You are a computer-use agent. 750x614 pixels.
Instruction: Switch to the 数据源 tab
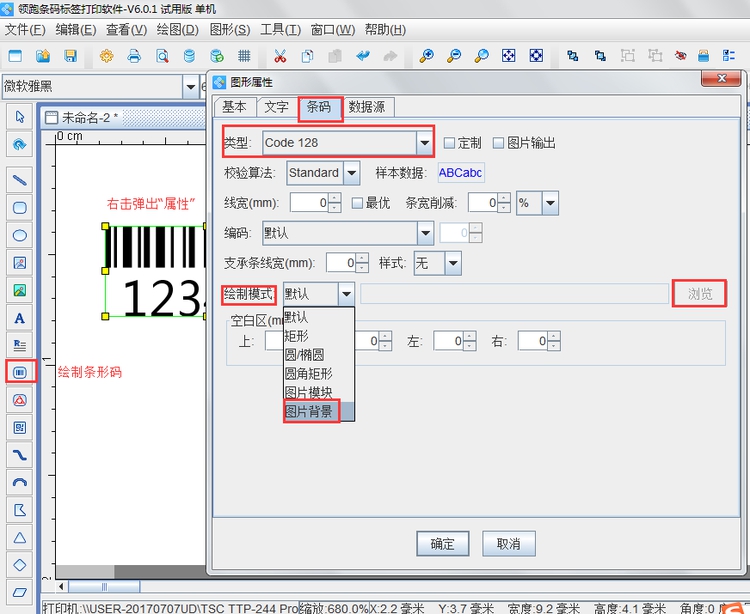tap(367, 107)
